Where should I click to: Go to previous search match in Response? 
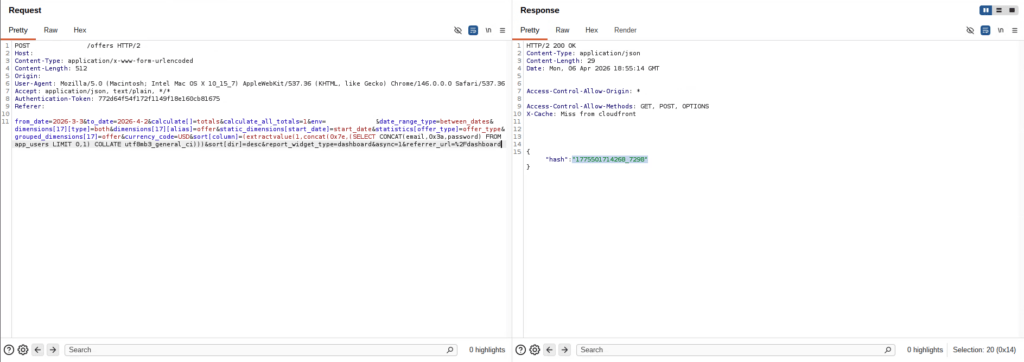[550, 350]
